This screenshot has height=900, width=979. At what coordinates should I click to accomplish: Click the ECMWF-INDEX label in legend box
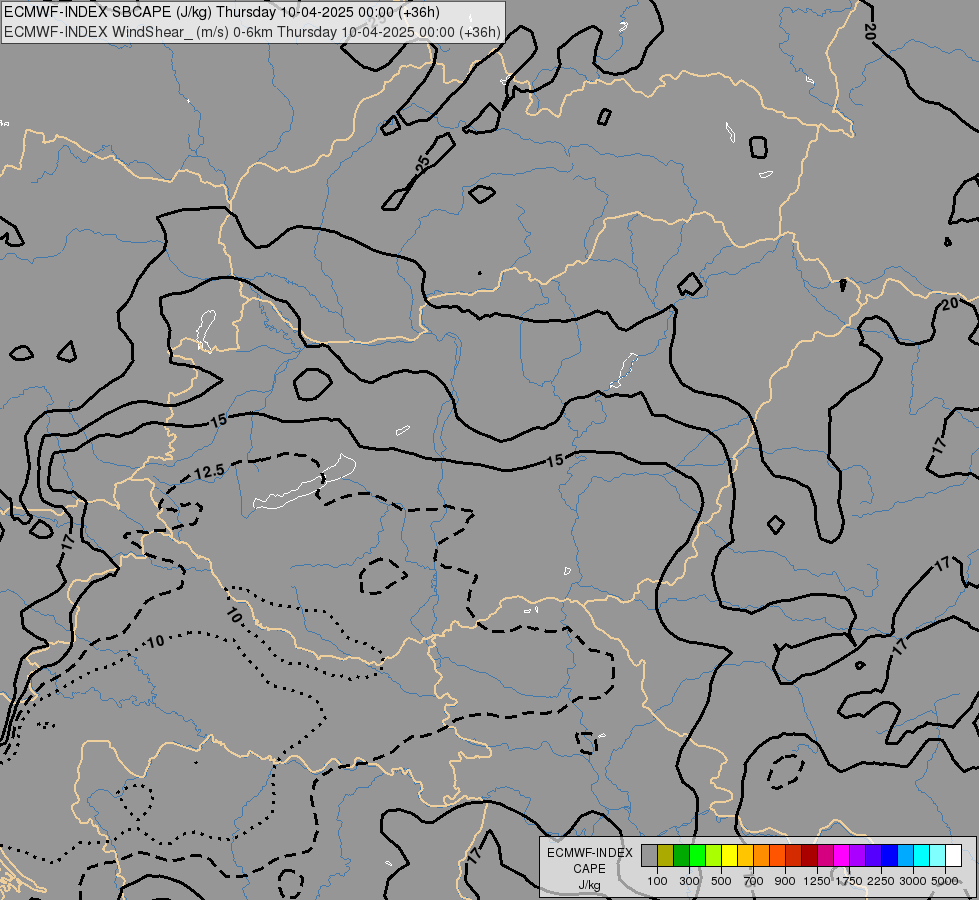click(x=589, y=853)
